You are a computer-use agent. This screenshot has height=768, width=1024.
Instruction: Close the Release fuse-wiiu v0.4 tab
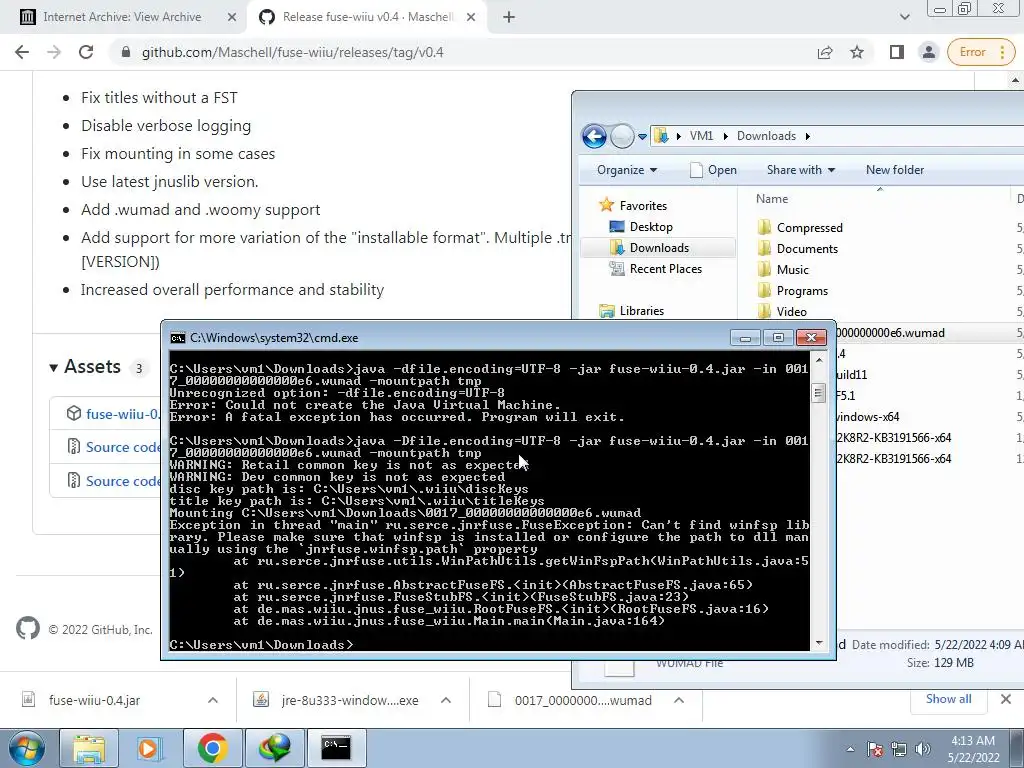[x=471, y=18]
